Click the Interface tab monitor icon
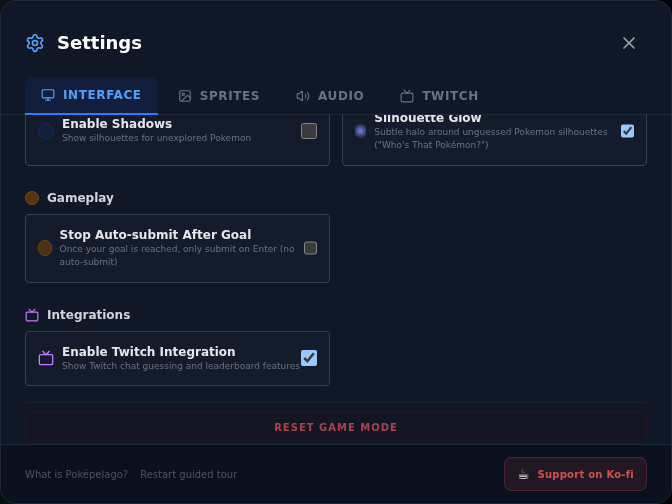Image resolution: width=672 pixels, height=504 pixels. (x=48, y=95)
